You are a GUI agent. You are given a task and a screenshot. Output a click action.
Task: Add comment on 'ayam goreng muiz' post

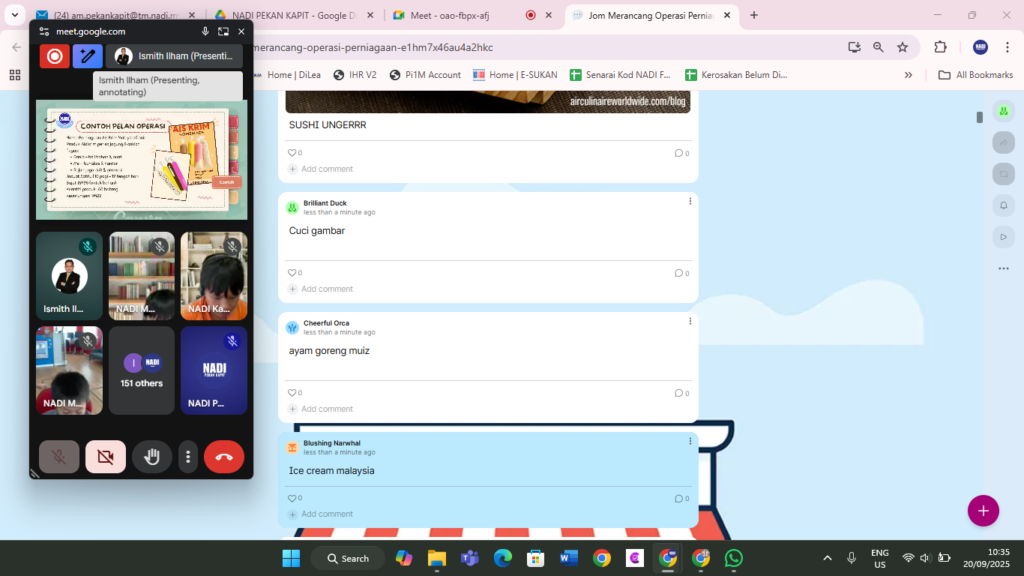point(326,409)
